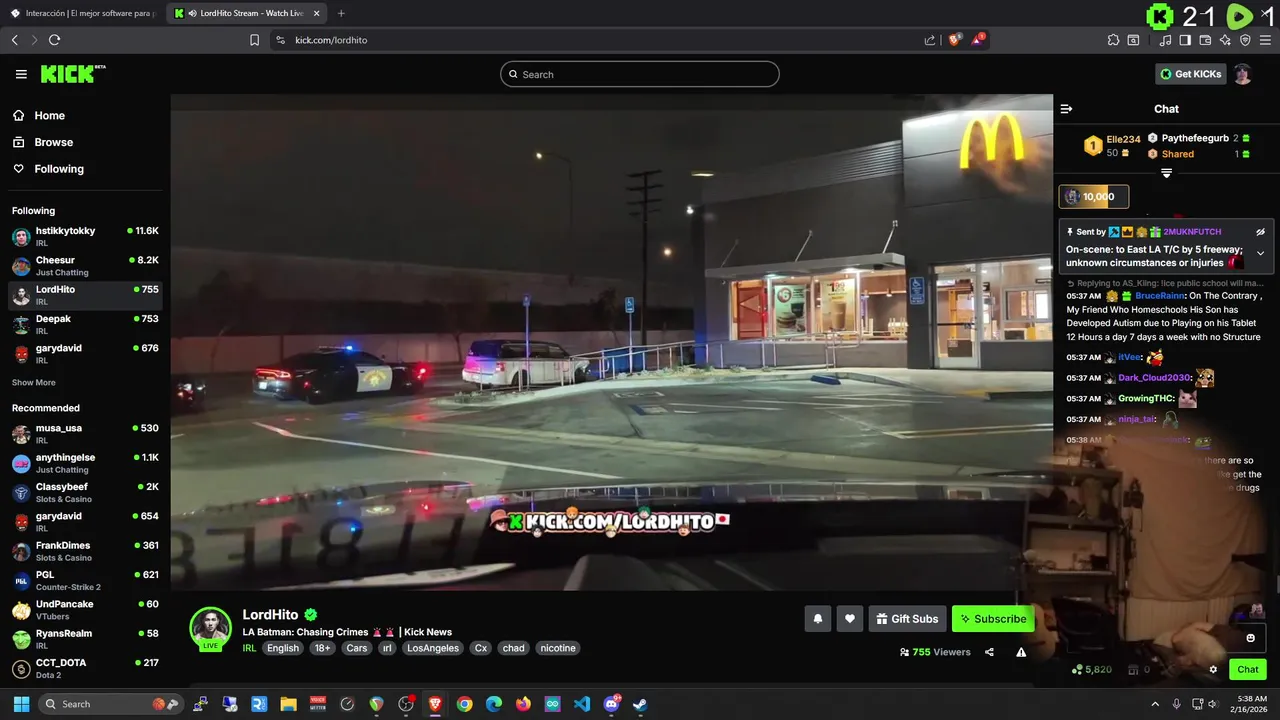Select the LordHito Stream browser tab
This screenshot has height=720, width=1280.
(245, 13)
